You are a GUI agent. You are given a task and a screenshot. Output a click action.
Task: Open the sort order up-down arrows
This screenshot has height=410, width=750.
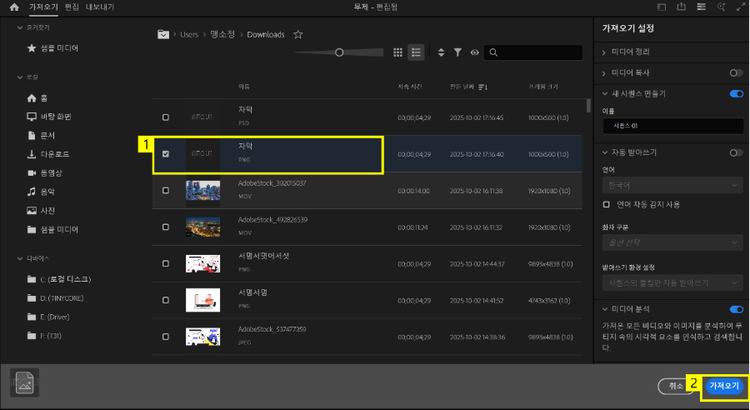coord(441,53)
